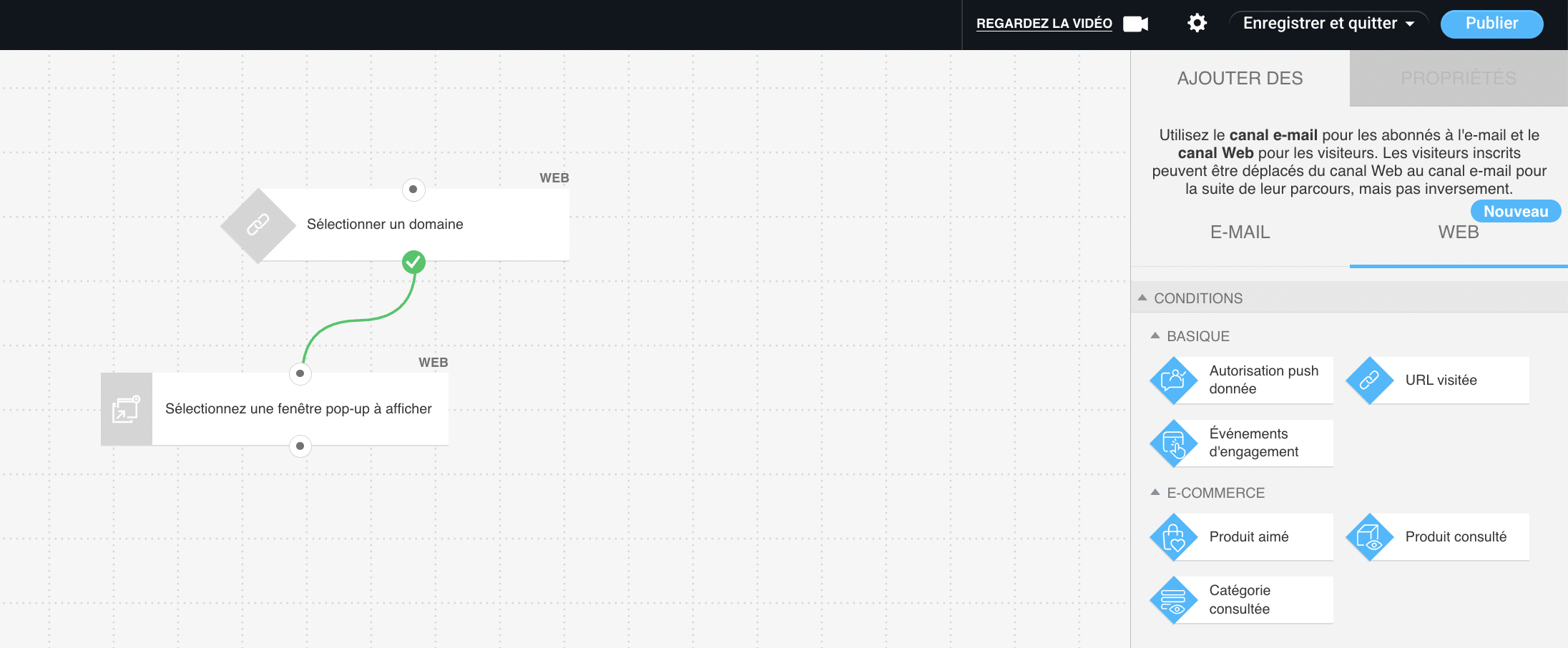Toggle the green checkmark on the domain connection
This screenshot has height=648, width=1568.
click(x=413, y=262)
